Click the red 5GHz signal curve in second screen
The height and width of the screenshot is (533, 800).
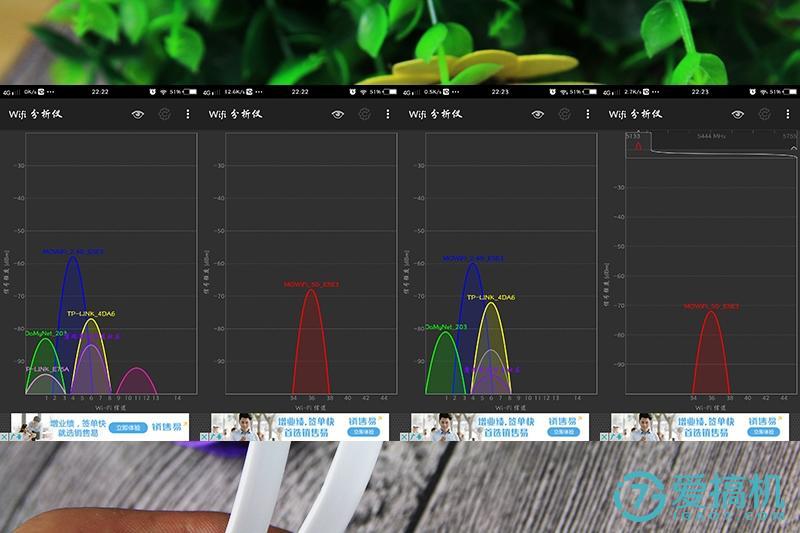click(311, 342)
